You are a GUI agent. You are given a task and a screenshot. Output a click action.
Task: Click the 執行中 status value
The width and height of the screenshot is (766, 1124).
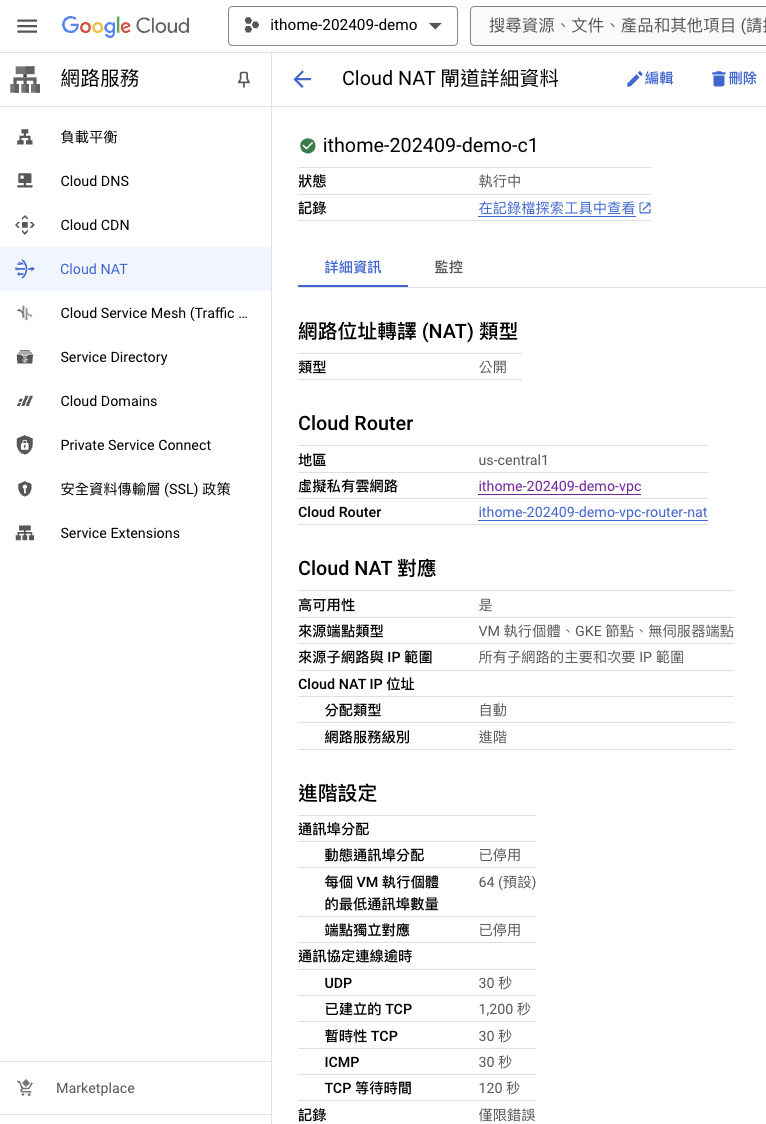[499, 181]
